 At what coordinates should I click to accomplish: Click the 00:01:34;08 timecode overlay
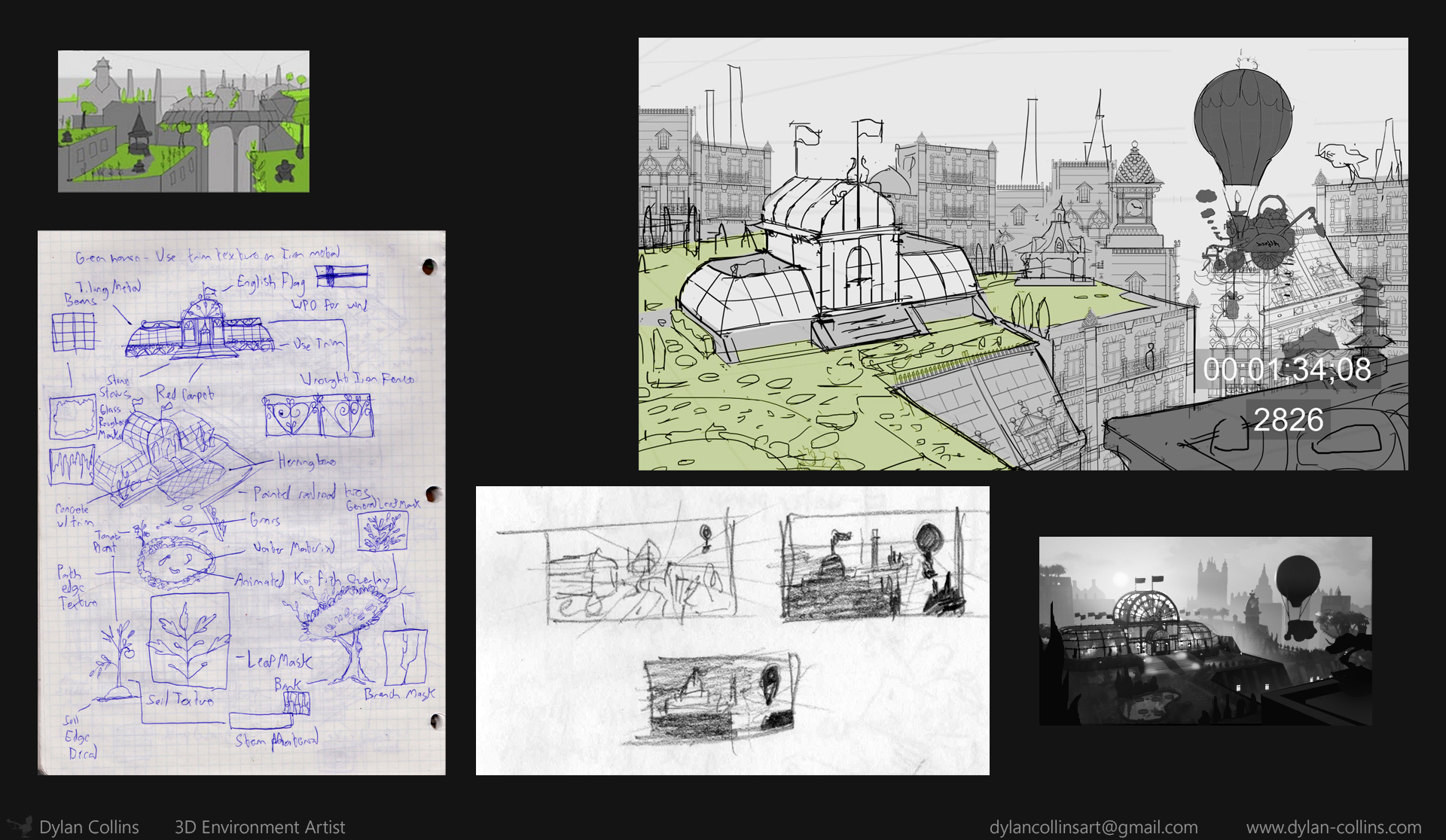[x=1286, y=370]
